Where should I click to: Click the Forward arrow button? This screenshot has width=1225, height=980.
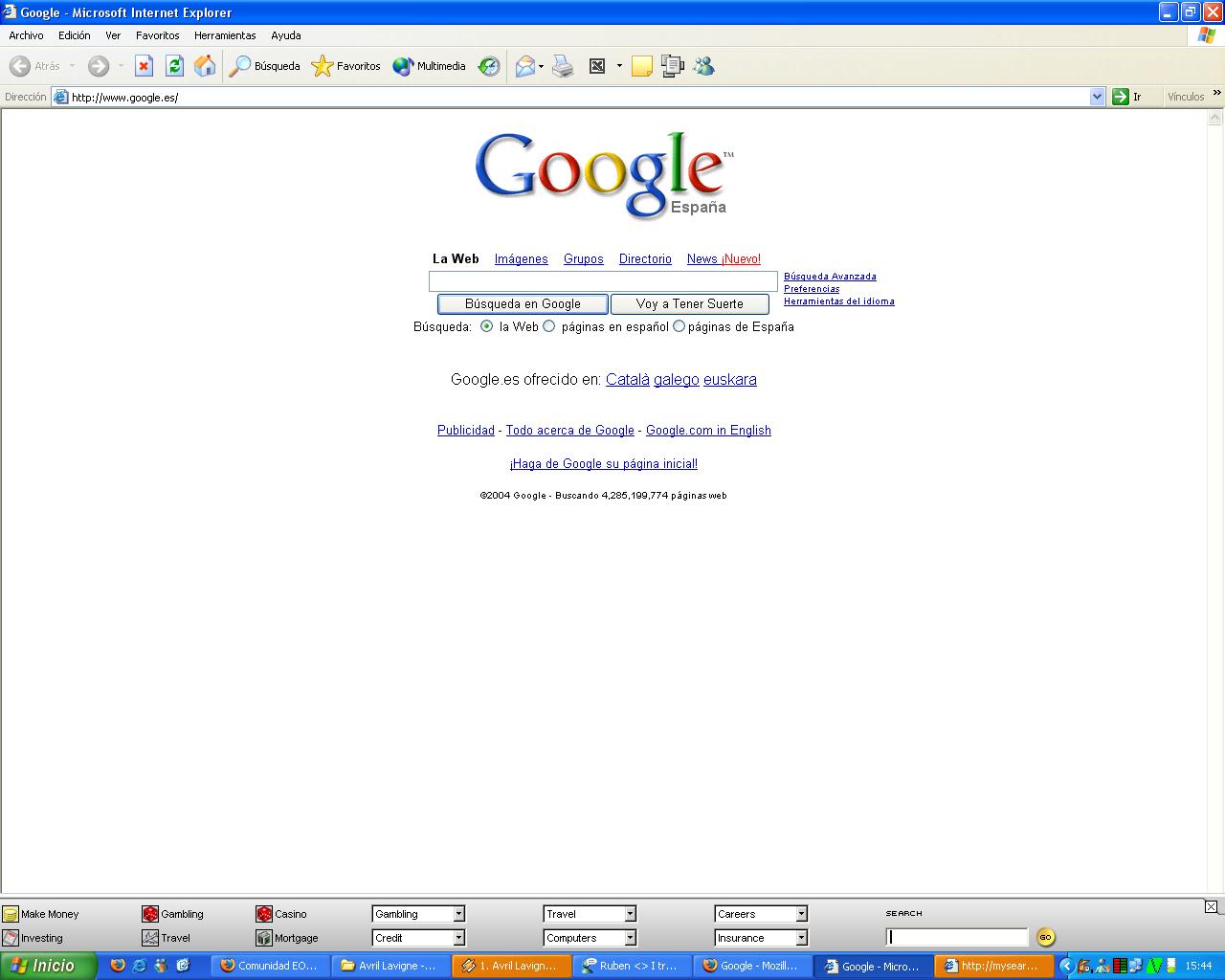99,66
